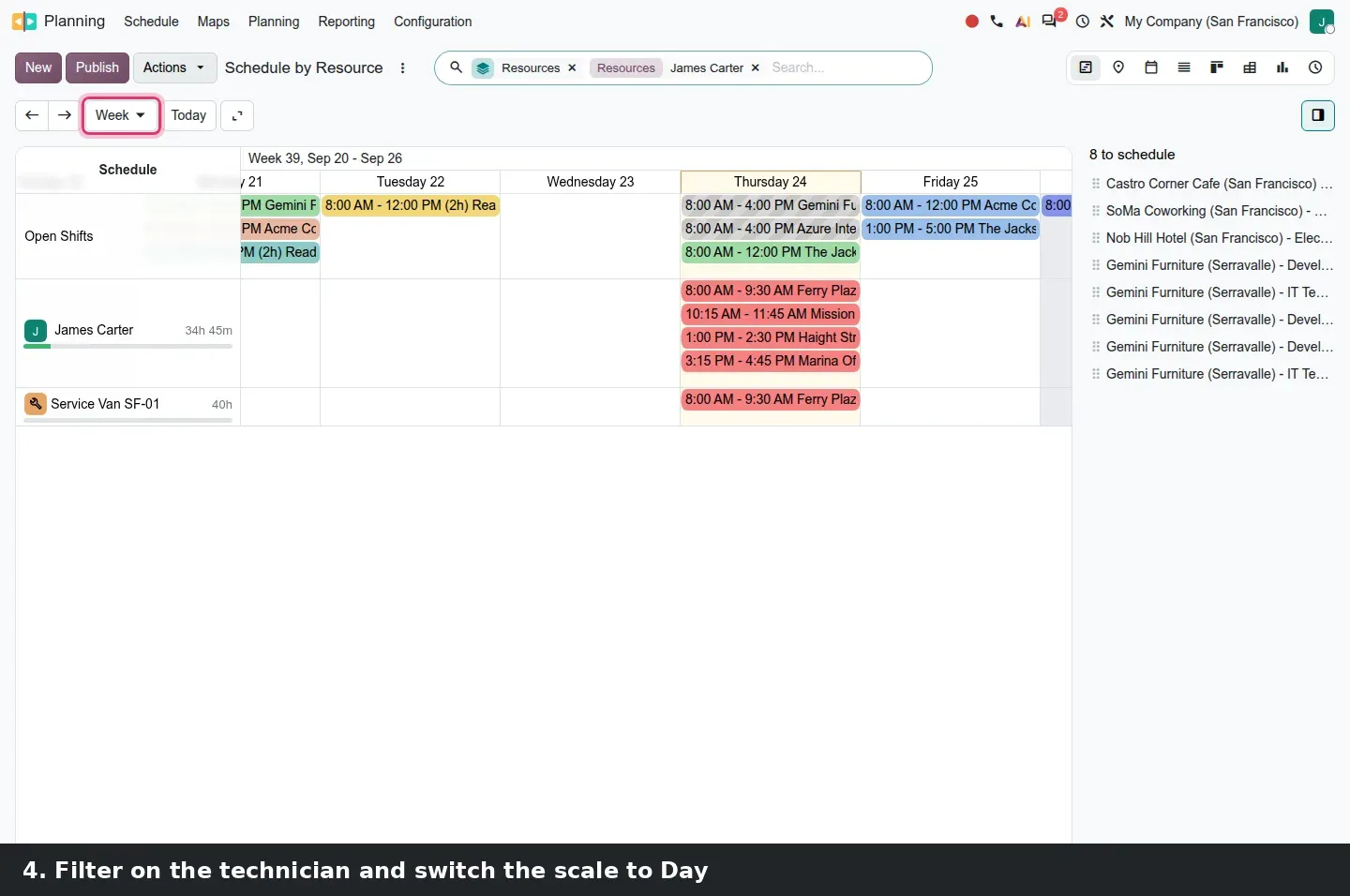The width and height of the screenshot is (1350, 896).
Task: Click the red recording status dot
Action: pyautogui.click(x=972, y=22)
